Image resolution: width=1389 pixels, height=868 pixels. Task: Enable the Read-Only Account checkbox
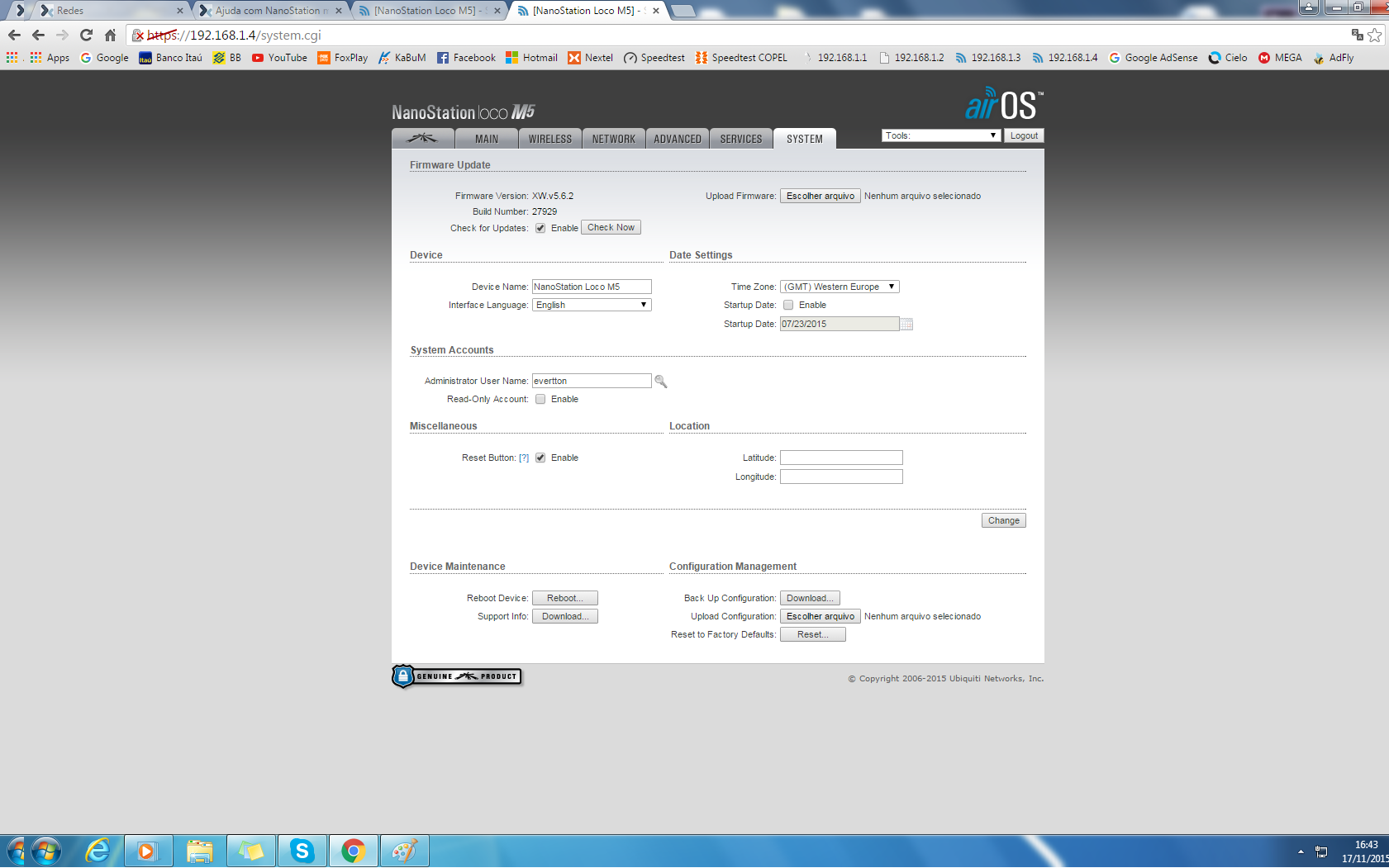(540, 399)
